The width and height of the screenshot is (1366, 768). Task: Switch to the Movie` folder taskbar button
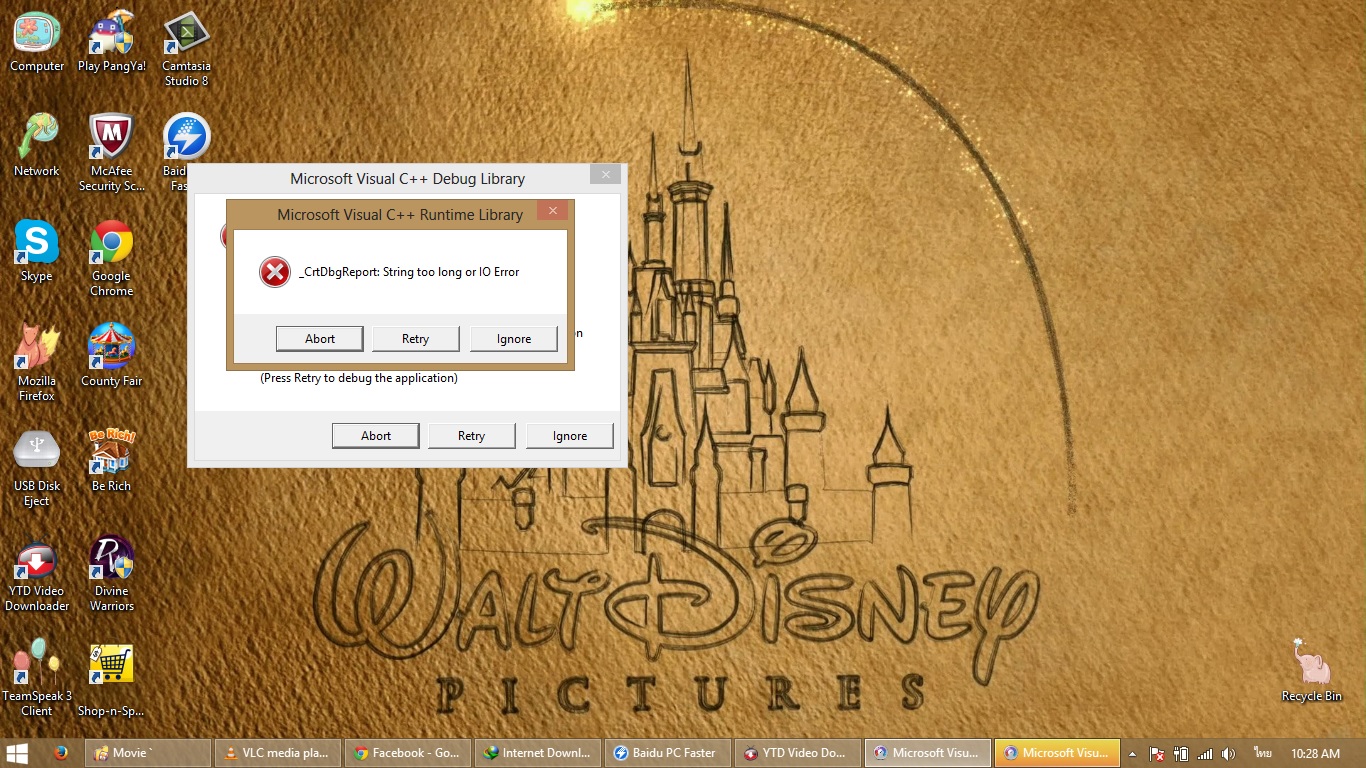click(x=149, y=753)
